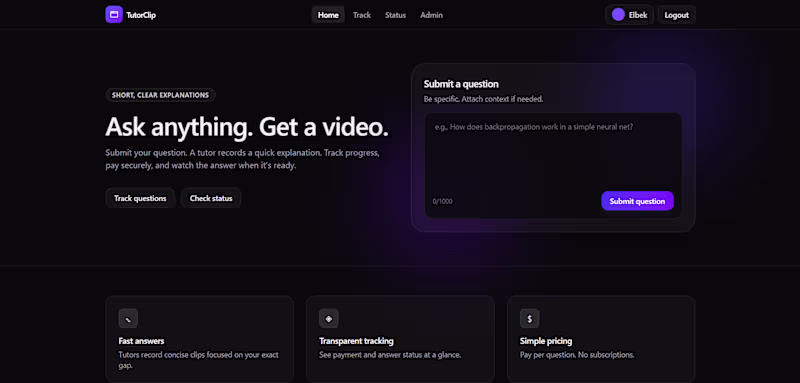The height and width of the screenshot is (383, 800).
Task: Click the Logout button
Action: 677,15
